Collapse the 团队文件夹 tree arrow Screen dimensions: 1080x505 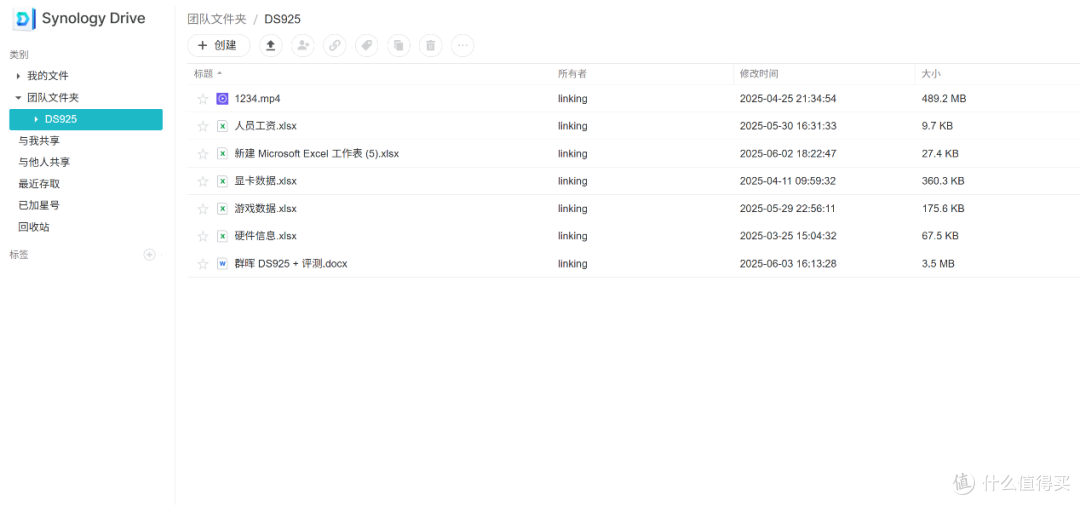pyautogui.click(x=19, y=98)
